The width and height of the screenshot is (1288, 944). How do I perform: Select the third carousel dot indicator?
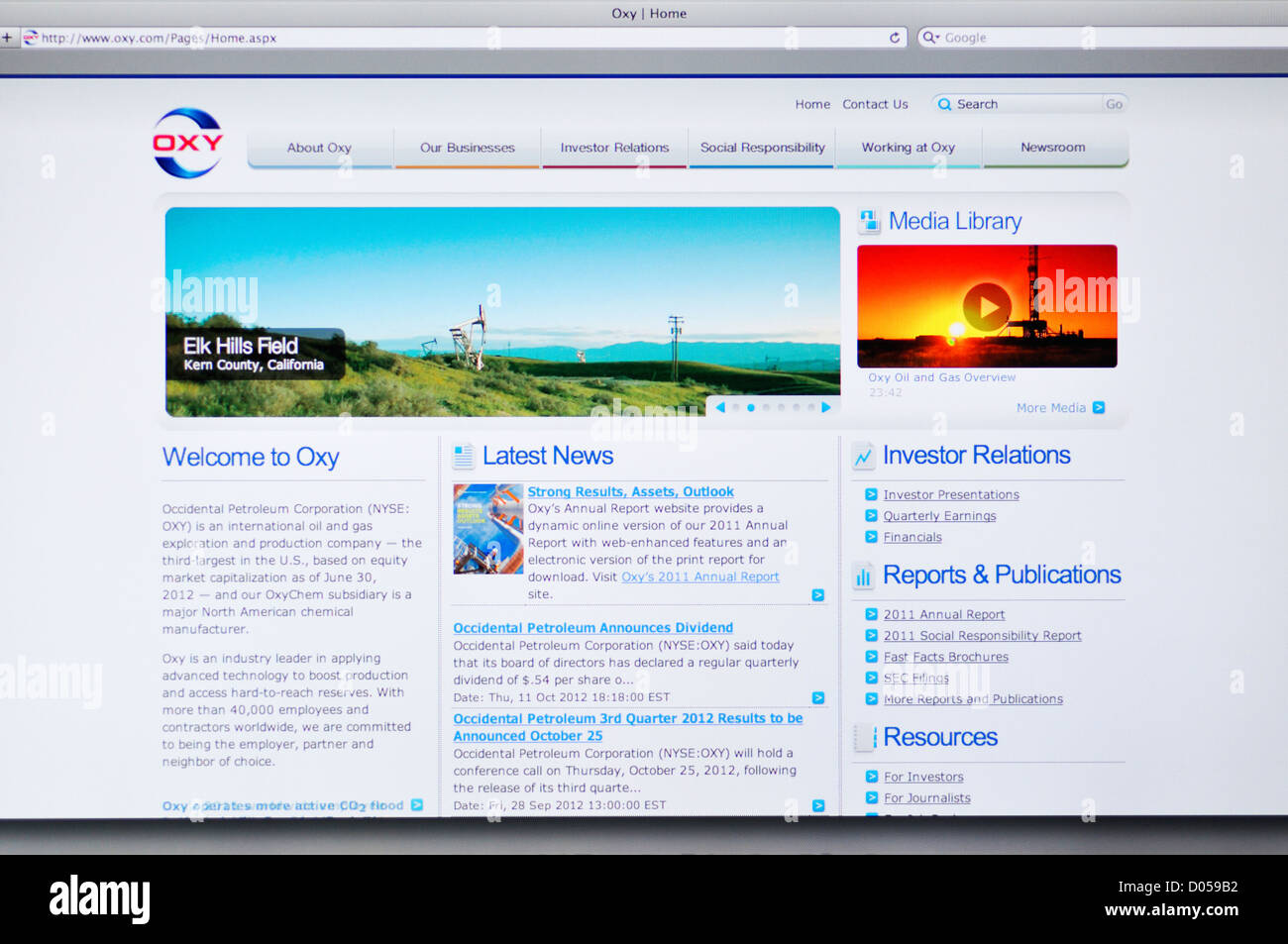(766, 407)
